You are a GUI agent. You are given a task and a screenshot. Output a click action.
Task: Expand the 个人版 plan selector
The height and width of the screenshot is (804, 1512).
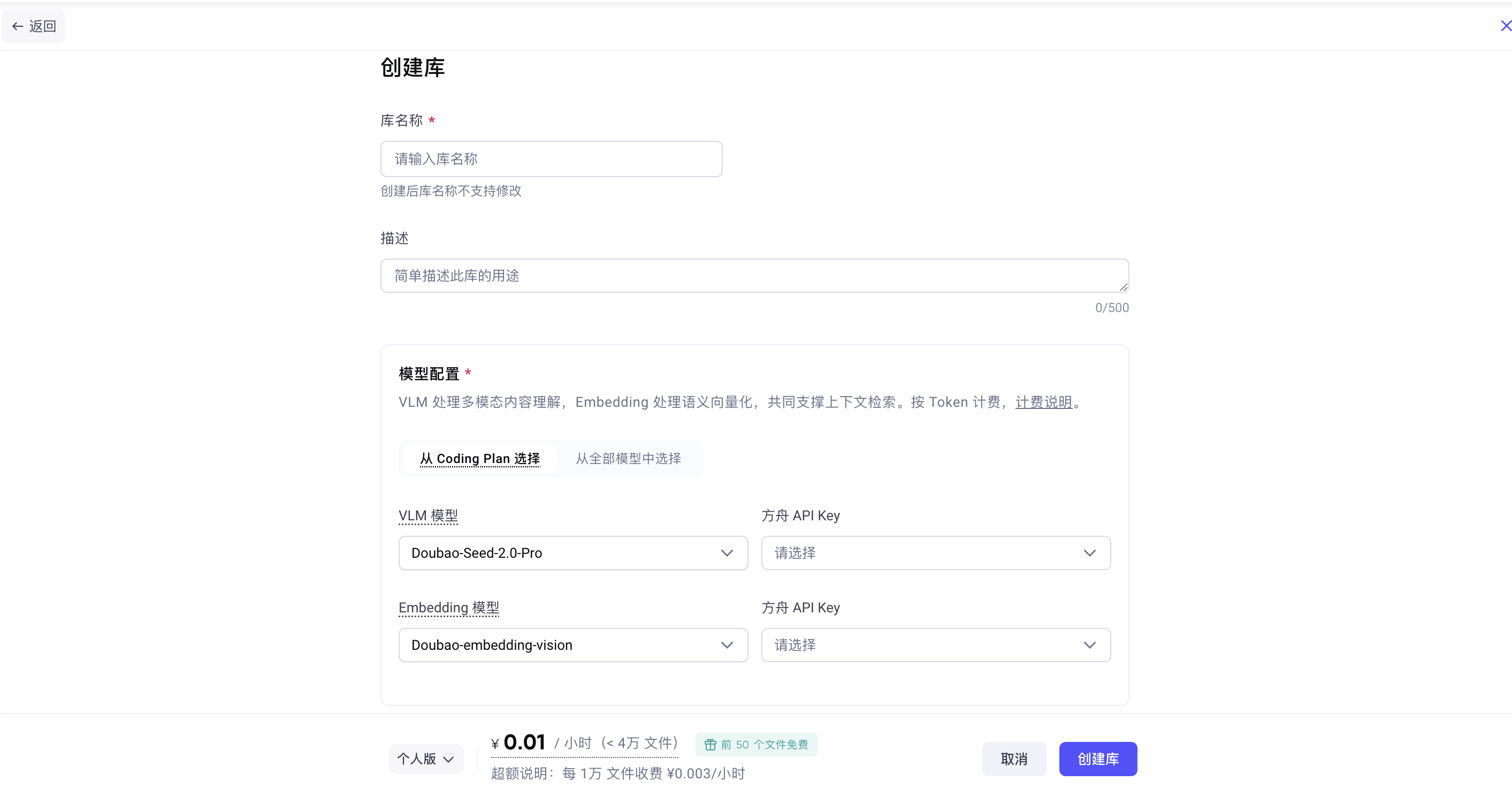(x=425, y=760)
